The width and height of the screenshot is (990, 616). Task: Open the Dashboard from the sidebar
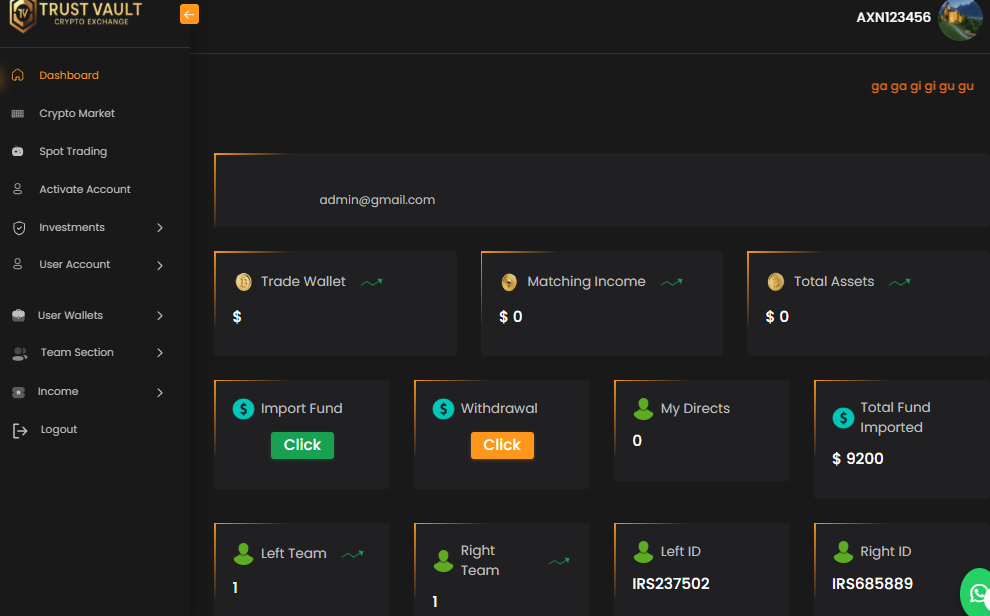pyautogui.click(x=69, y=75)
